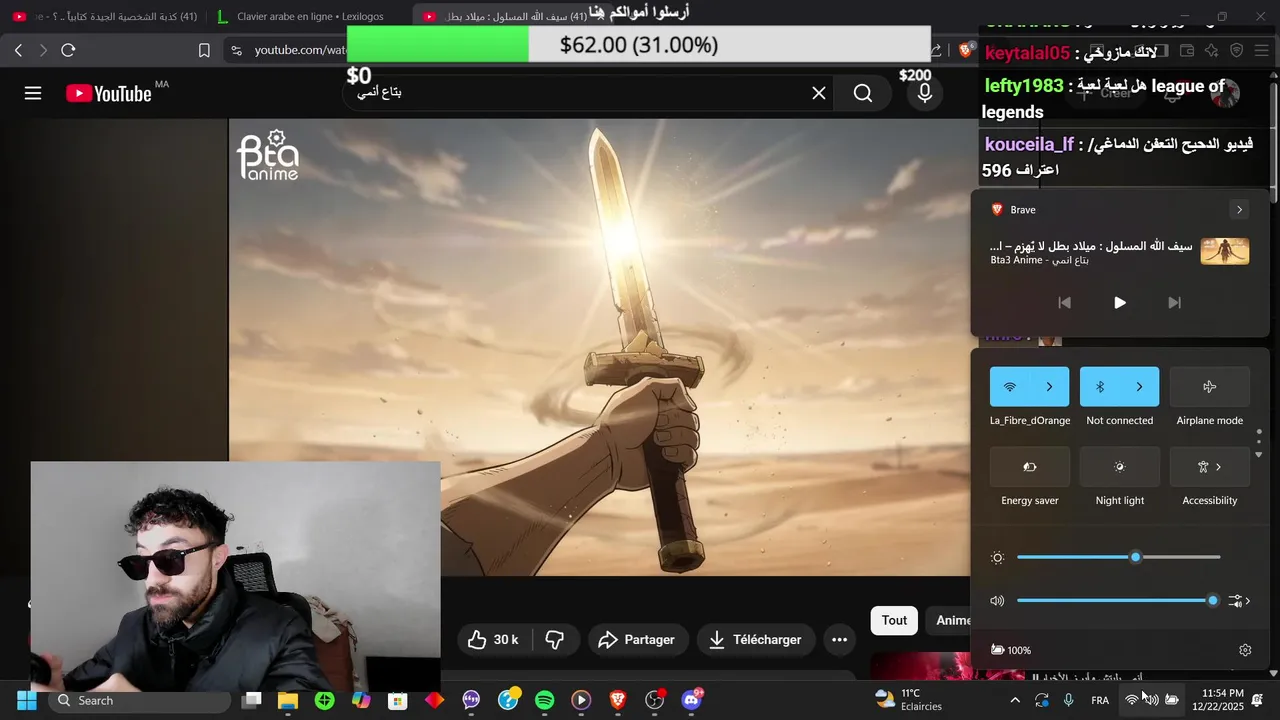Turn on Energy saver
Viewport: 1280px width, 720px height.
(x=1029, y=467)
